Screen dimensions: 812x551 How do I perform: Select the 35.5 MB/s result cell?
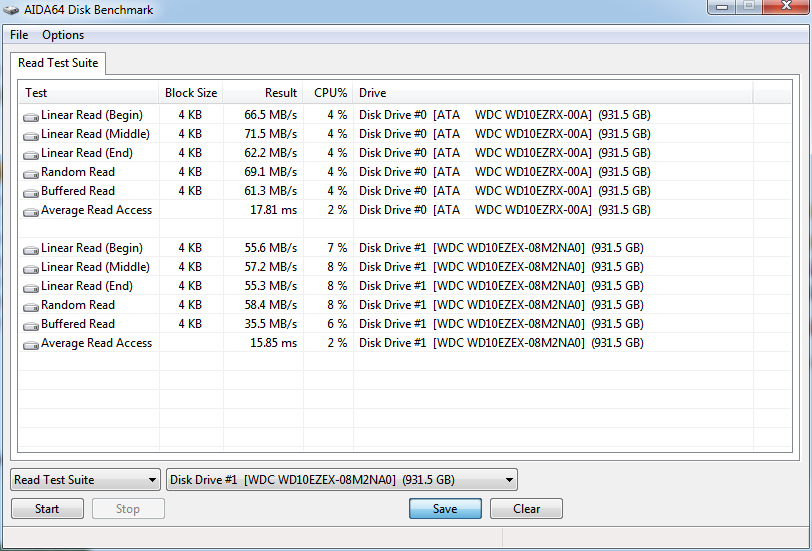point(270,324)
